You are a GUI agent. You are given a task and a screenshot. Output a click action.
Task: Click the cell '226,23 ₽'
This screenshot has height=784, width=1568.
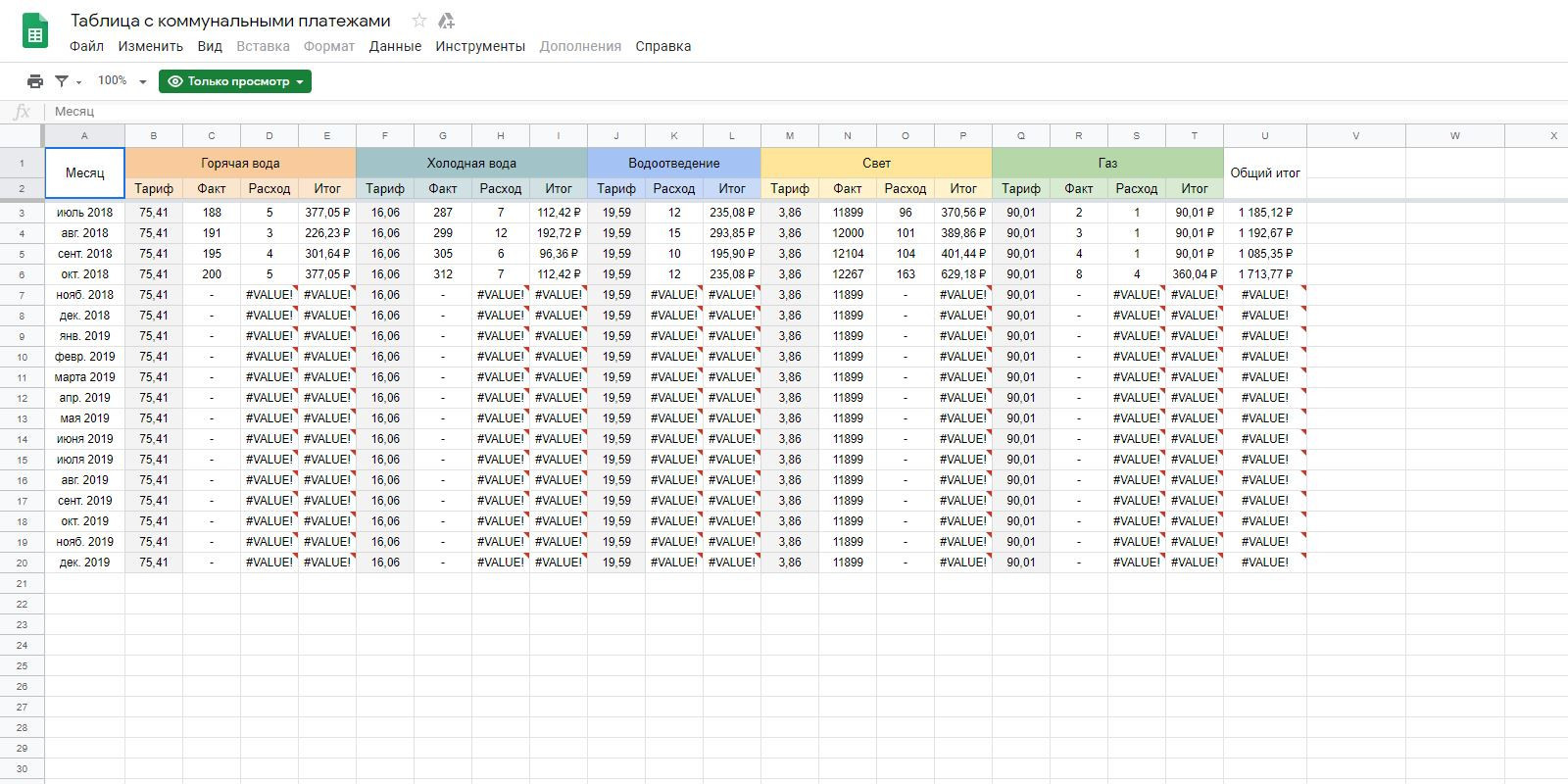coord(327,233)
